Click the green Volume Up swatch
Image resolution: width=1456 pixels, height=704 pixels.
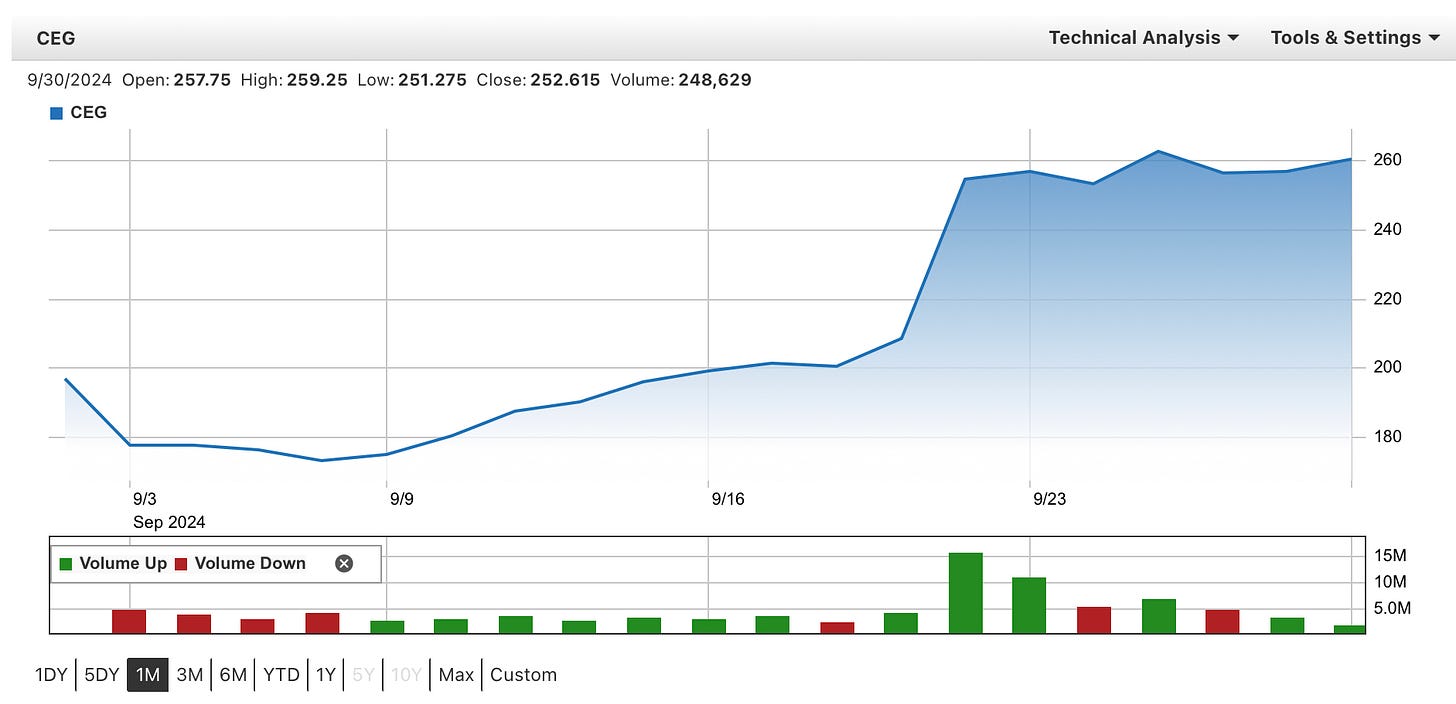pyautogui.click(x=66, y=564)
